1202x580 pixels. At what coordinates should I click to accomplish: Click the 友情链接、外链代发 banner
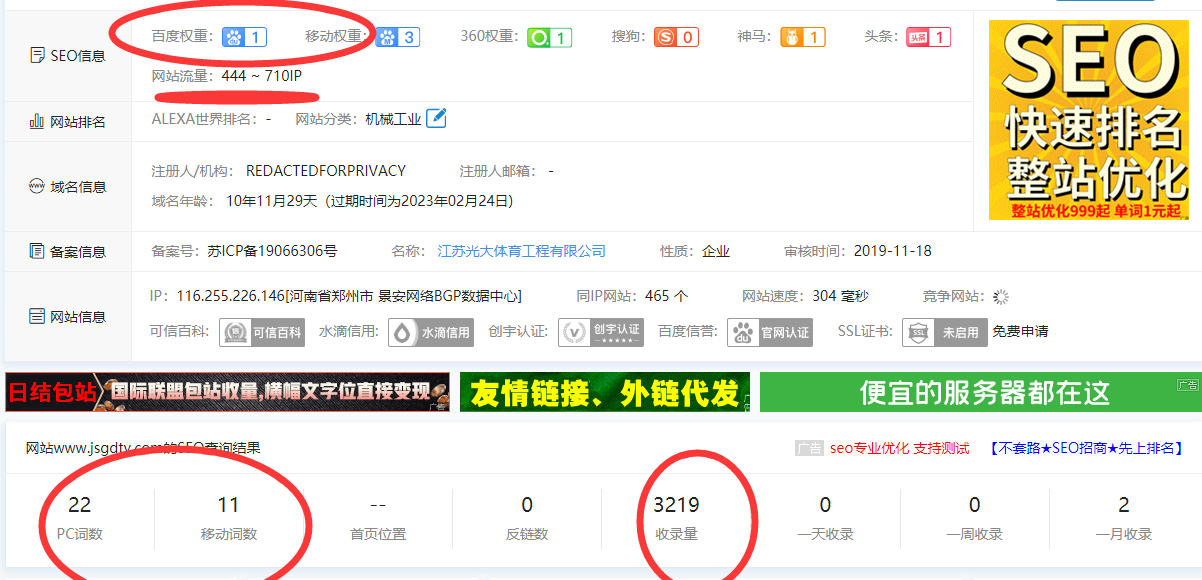604,392
